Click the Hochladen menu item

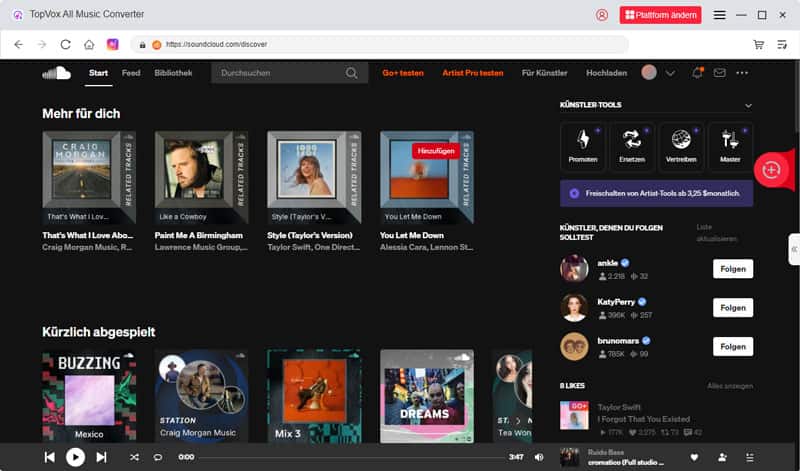click(606, 73)
